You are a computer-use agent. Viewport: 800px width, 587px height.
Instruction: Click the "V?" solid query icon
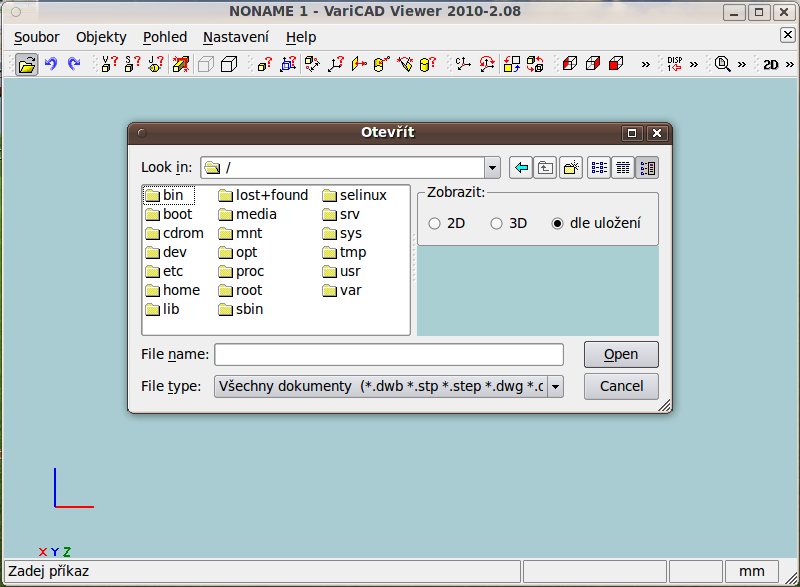(x=109, y=64)
